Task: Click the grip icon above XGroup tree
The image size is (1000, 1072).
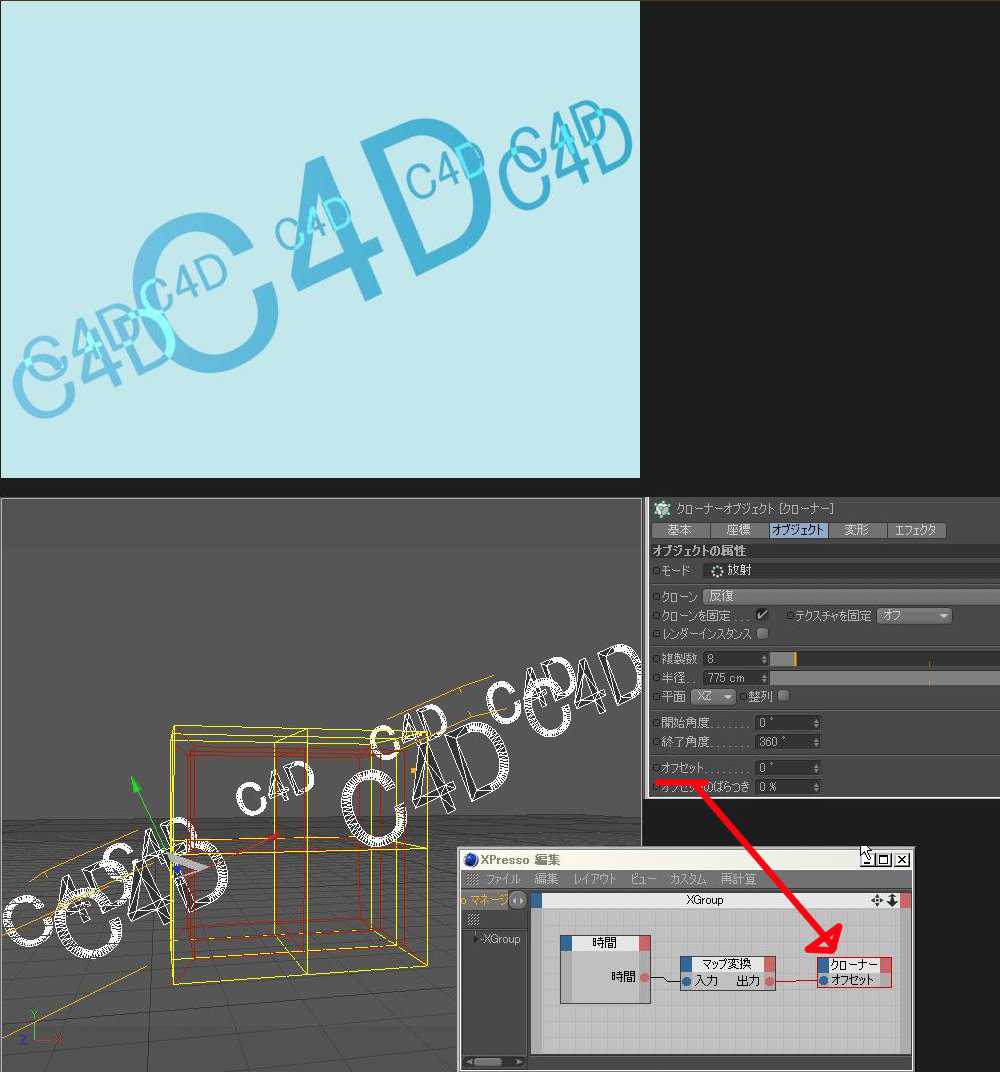Action: pos(473,920)
